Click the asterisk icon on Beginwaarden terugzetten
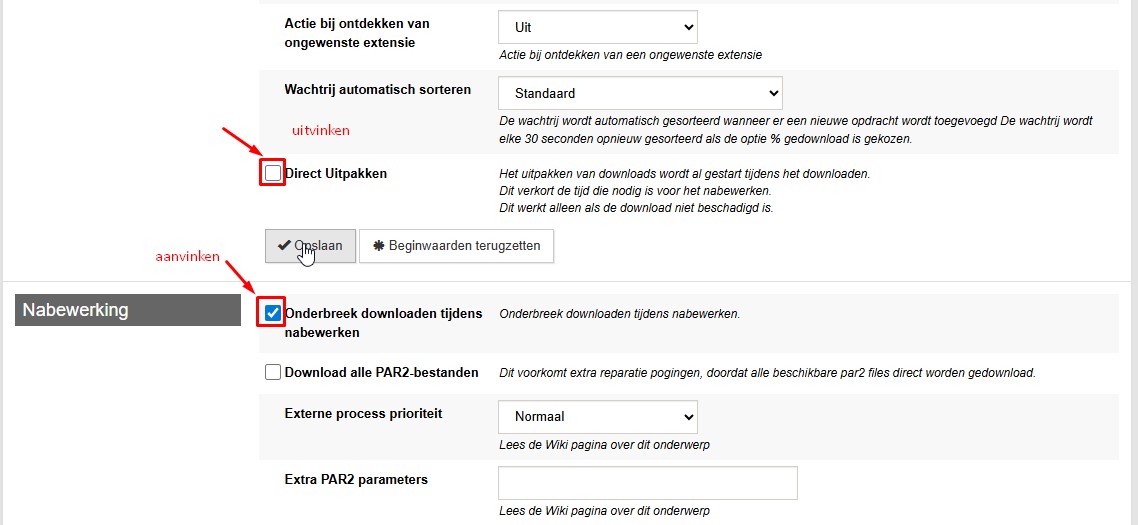 [x=379, y=245]
